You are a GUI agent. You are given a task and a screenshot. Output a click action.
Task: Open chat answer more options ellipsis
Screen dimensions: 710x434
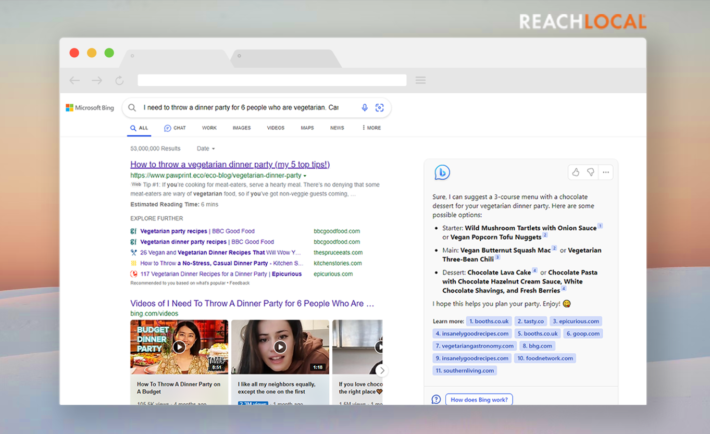606,172
